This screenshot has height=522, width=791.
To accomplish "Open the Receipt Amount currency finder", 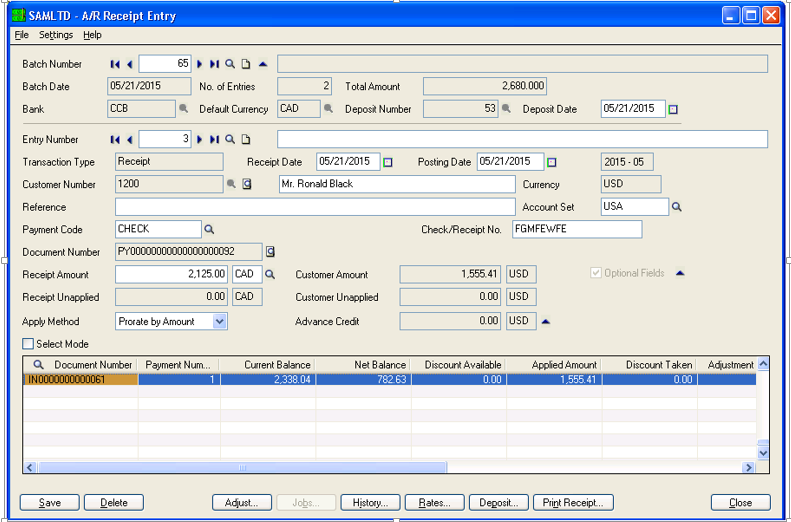I will tap(270, 274).
